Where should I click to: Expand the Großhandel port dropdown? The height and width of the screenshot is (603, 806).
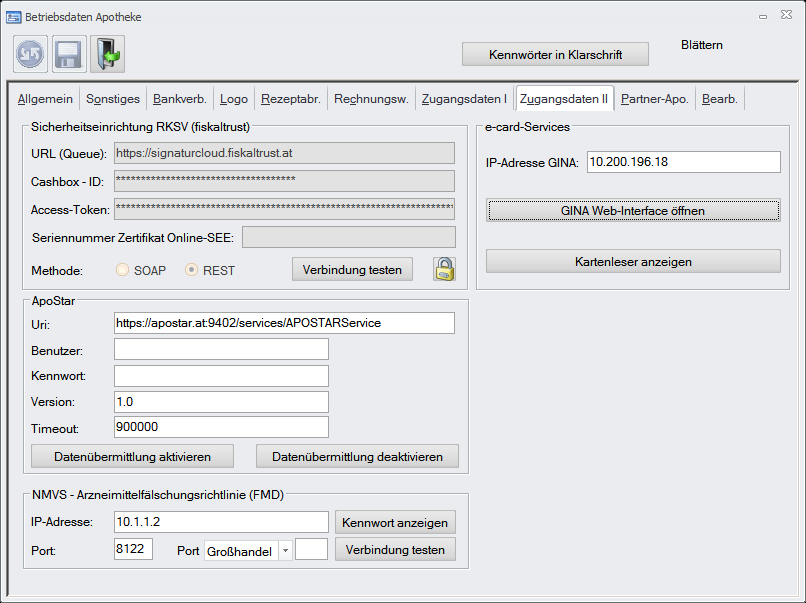tap(285, 550)
